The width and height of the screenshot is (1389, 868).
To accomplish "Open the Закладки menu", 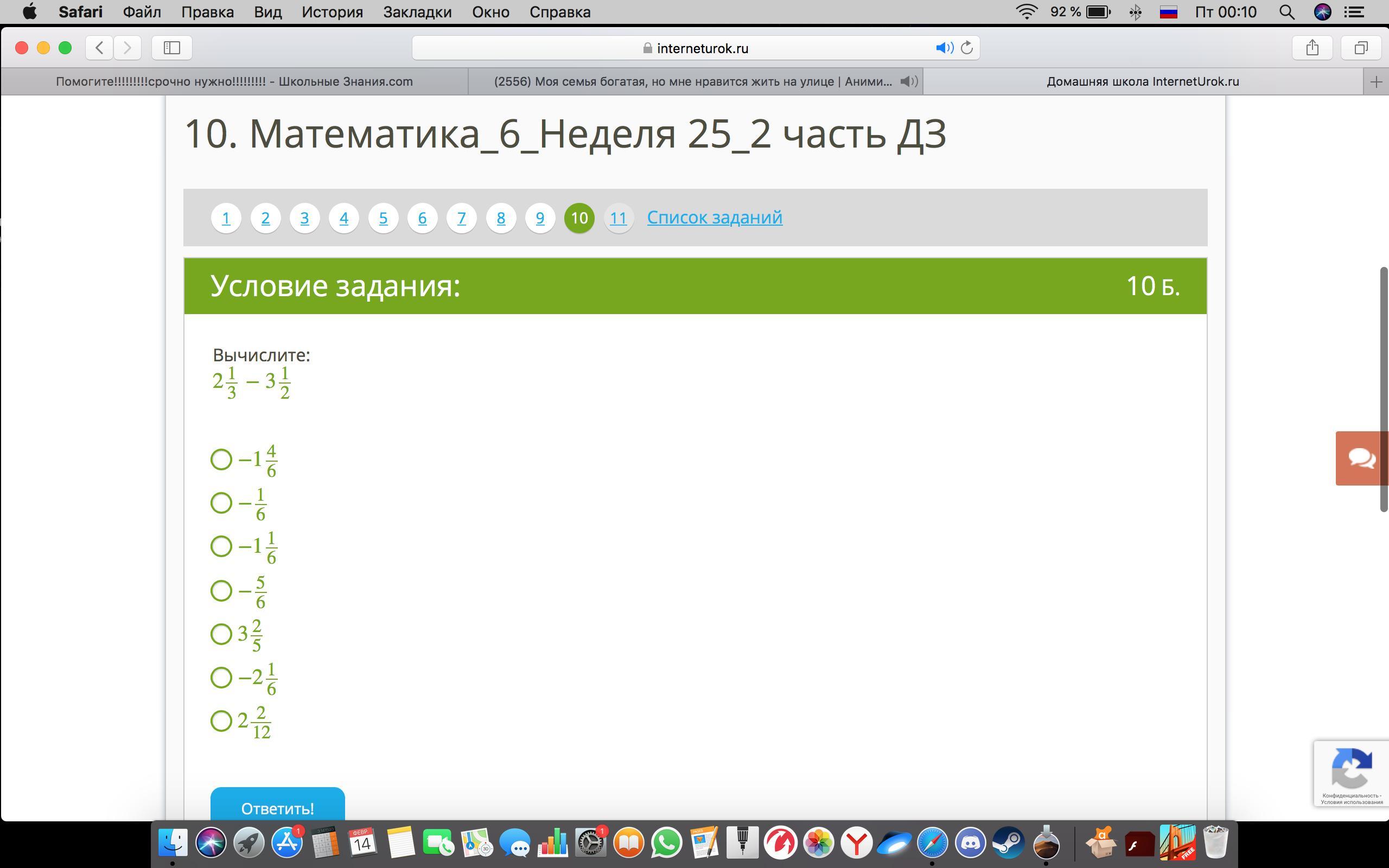I will (x=417, y=12).
